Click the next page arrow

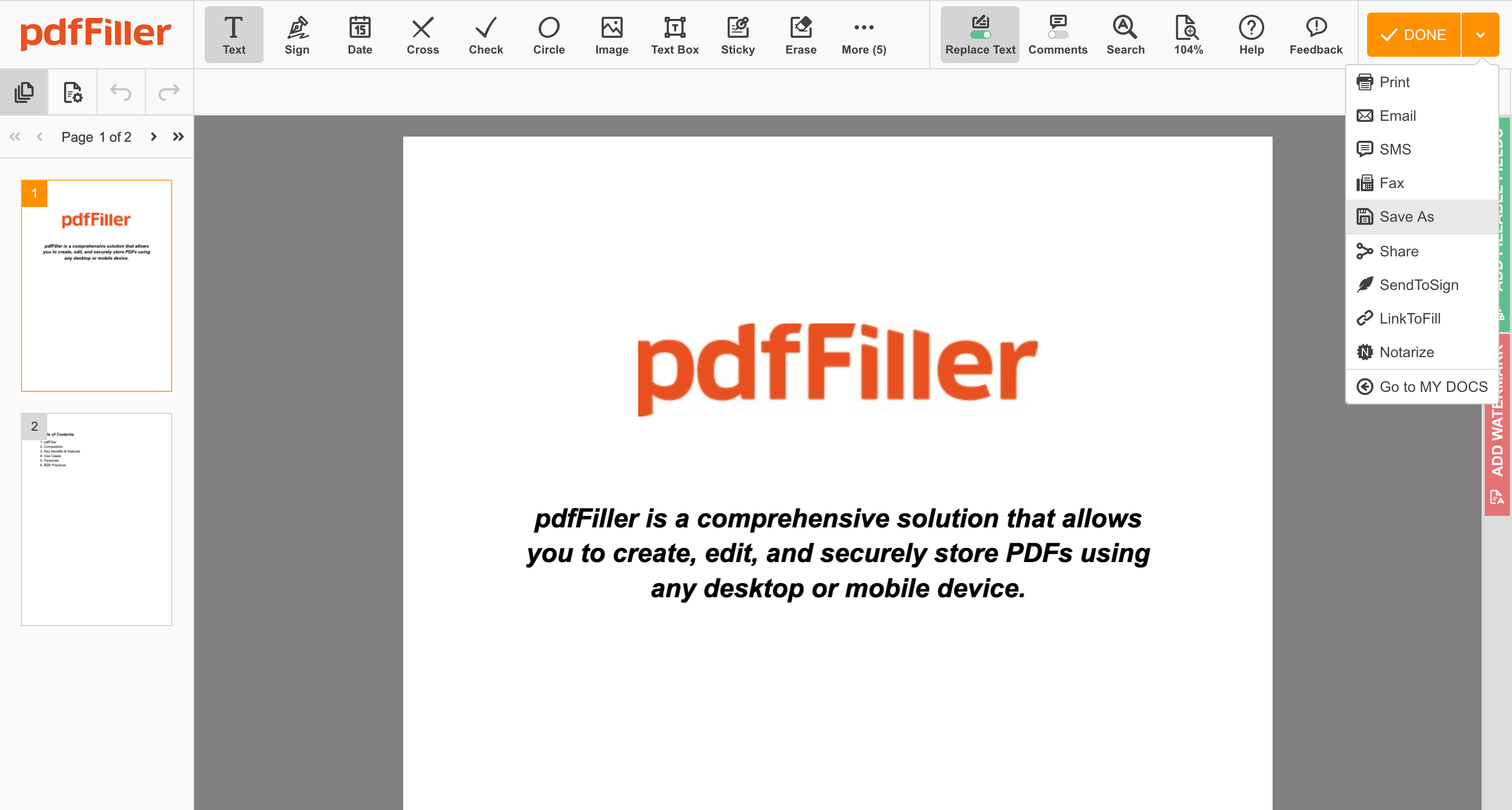pyautogui.click(x=154, y=137)
